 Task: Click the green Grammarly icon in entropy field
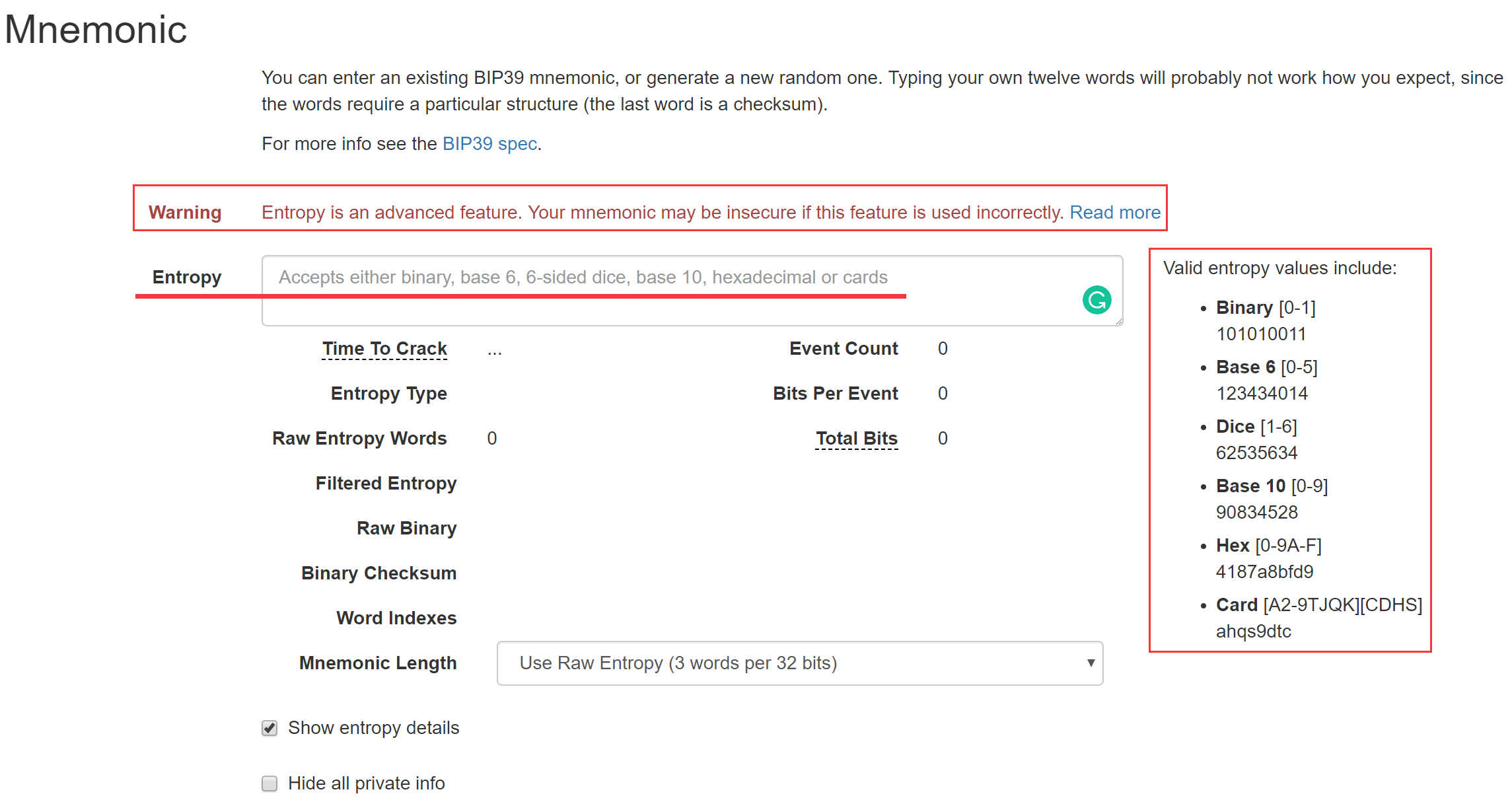(x=1097, y=300)
